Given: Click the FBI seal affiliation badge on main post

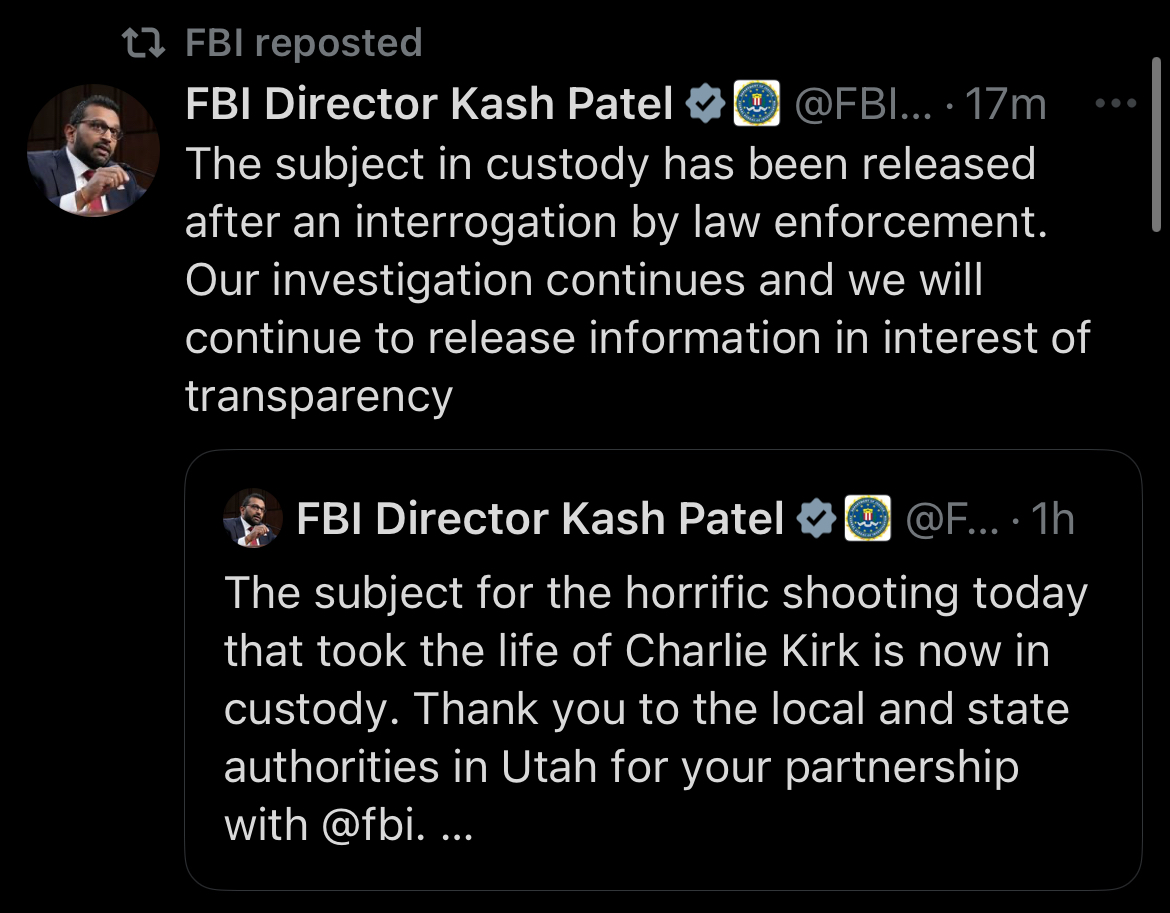Looking at the screenshot, I should (757, 104).
